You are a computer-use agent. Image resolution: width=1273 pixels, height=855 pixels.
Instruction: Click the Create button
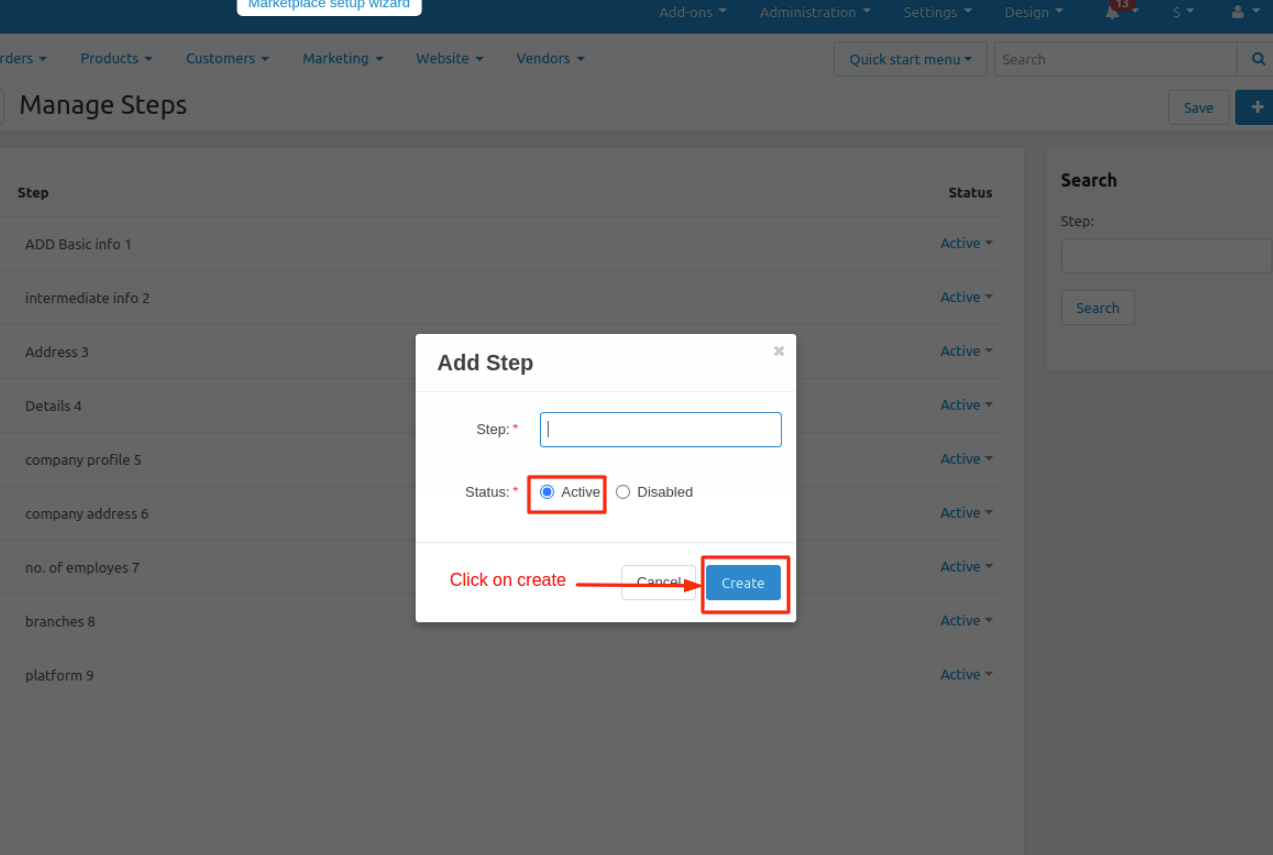coord(743,583)
